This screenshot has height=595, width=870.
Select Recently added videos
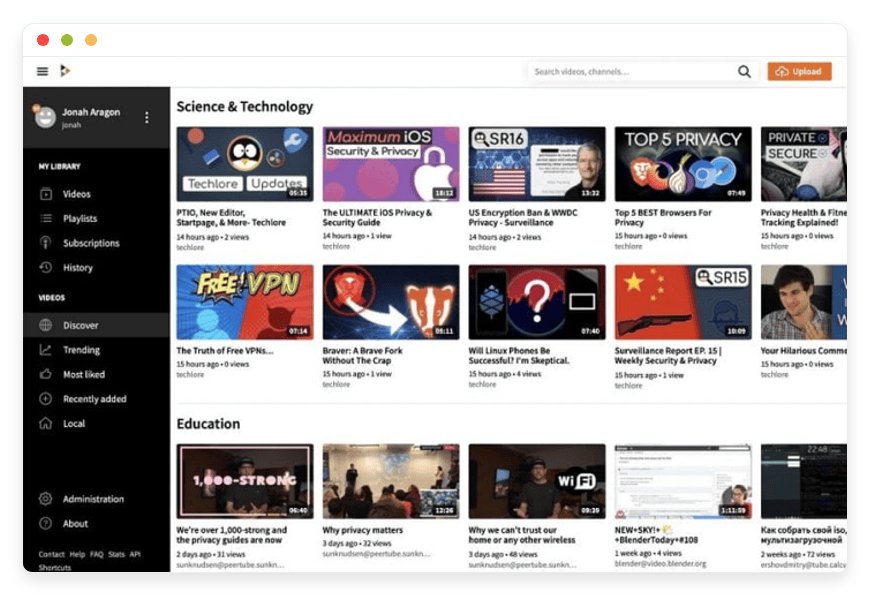[95, 399]
